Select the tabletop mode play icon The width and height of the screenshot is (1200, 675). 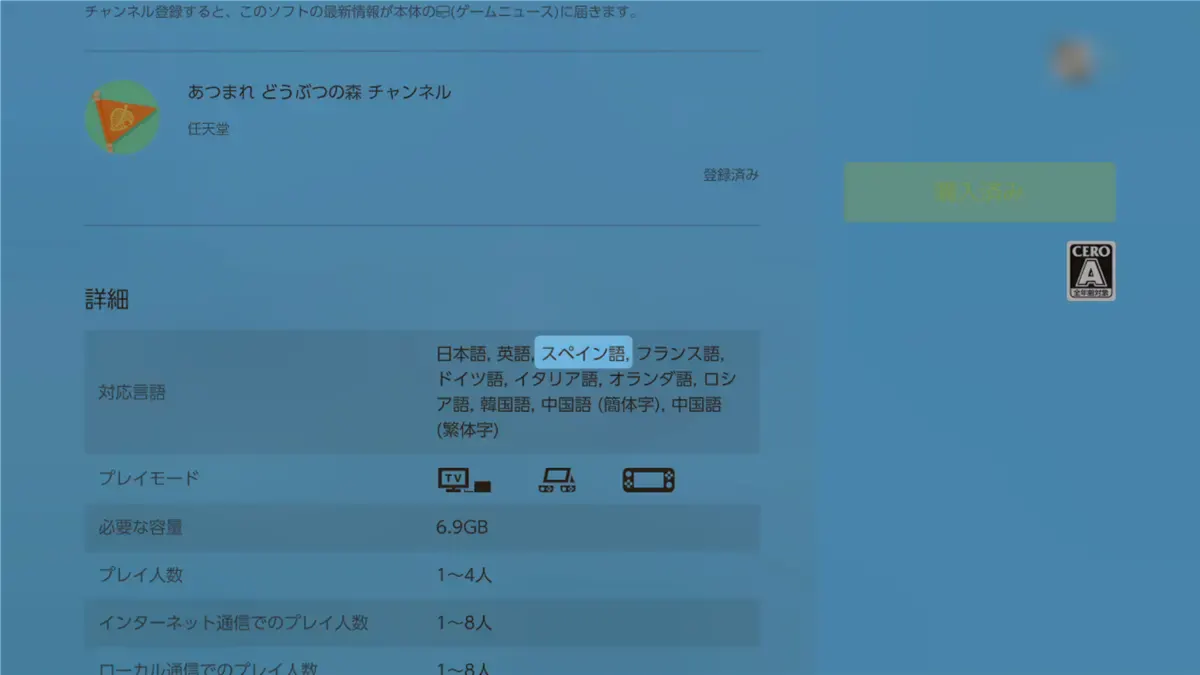pos(557,480)
